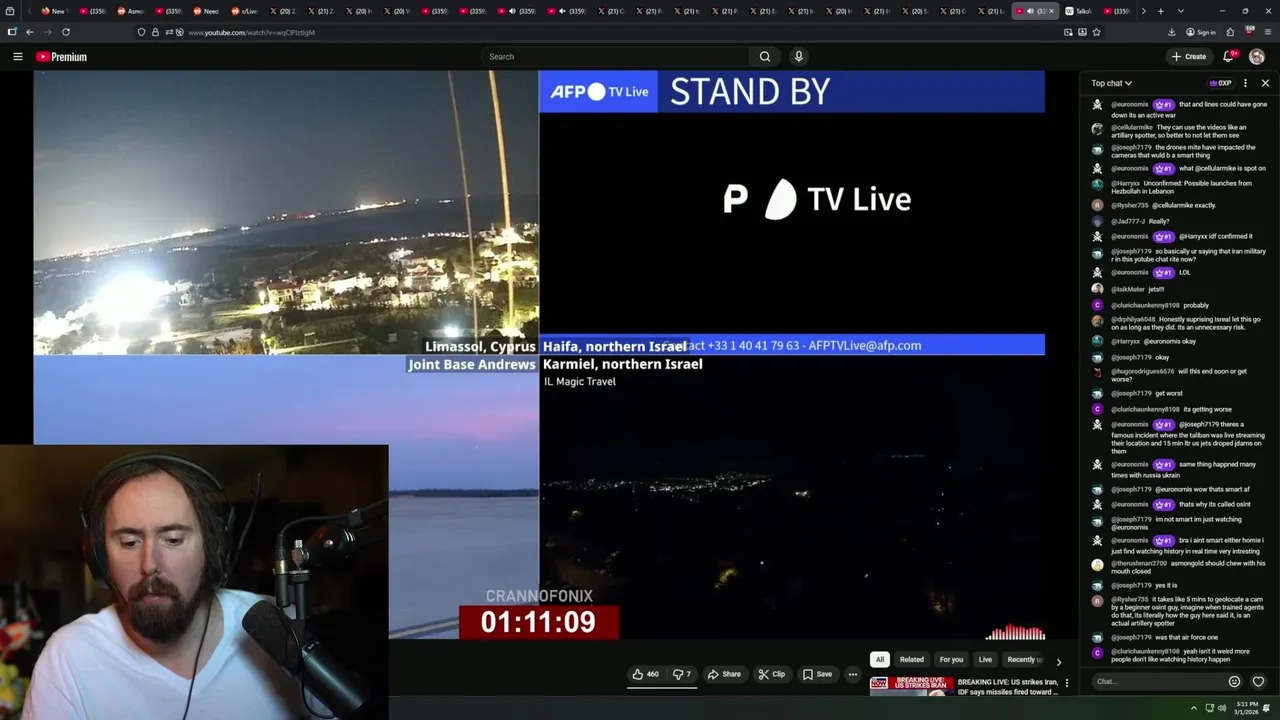This screenshot has height=720, width=1280.
Task: Click the Share button under the video
Action: (724, 674)
